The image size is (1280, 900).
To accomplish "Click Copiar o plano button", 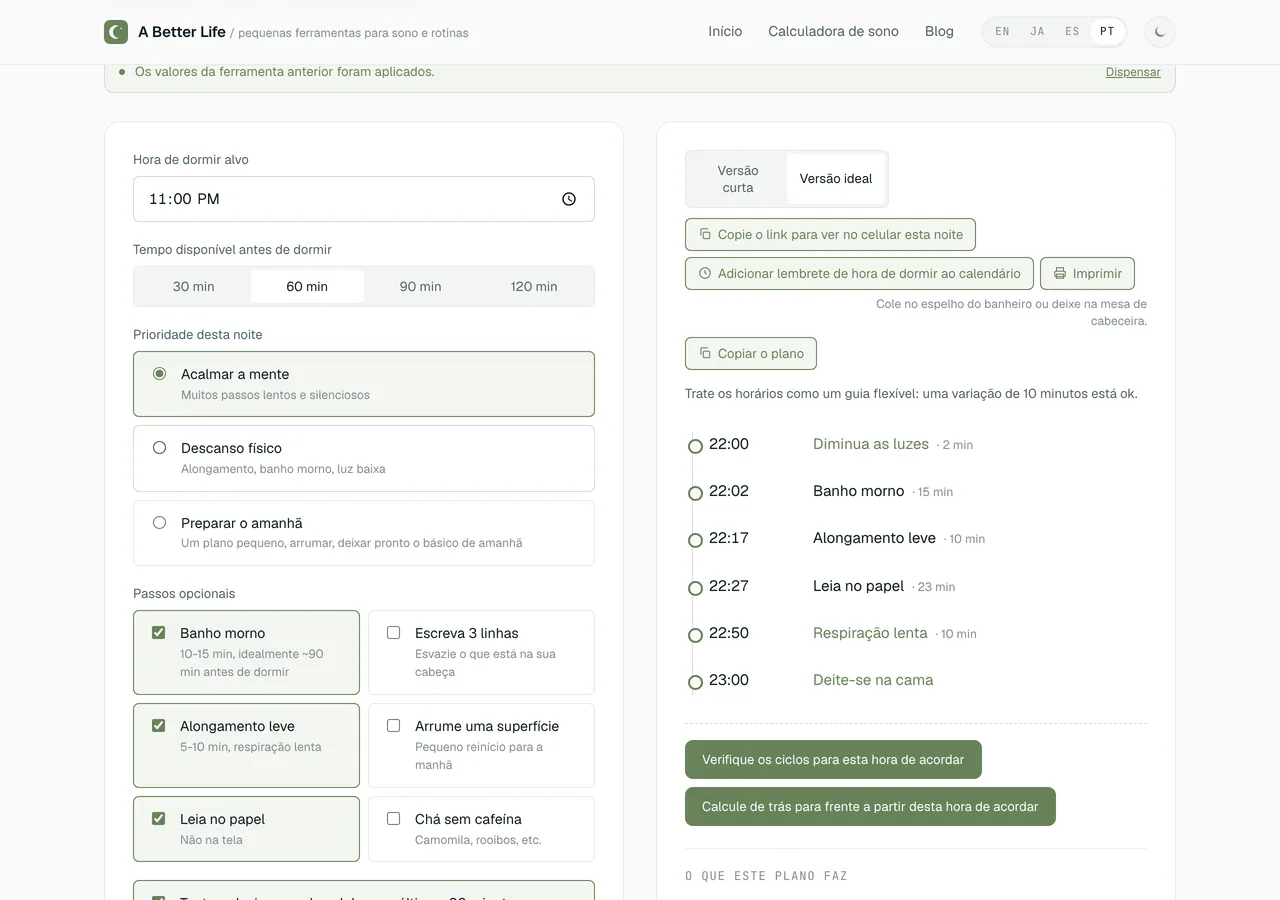I will pos(751,354).
